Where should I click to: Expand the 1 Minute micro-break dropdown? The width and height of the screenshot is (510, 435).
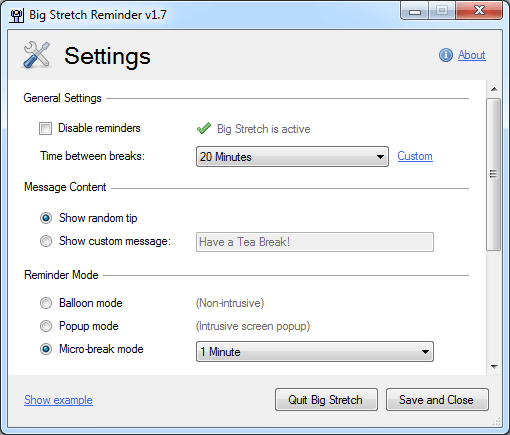pos(315,351)
